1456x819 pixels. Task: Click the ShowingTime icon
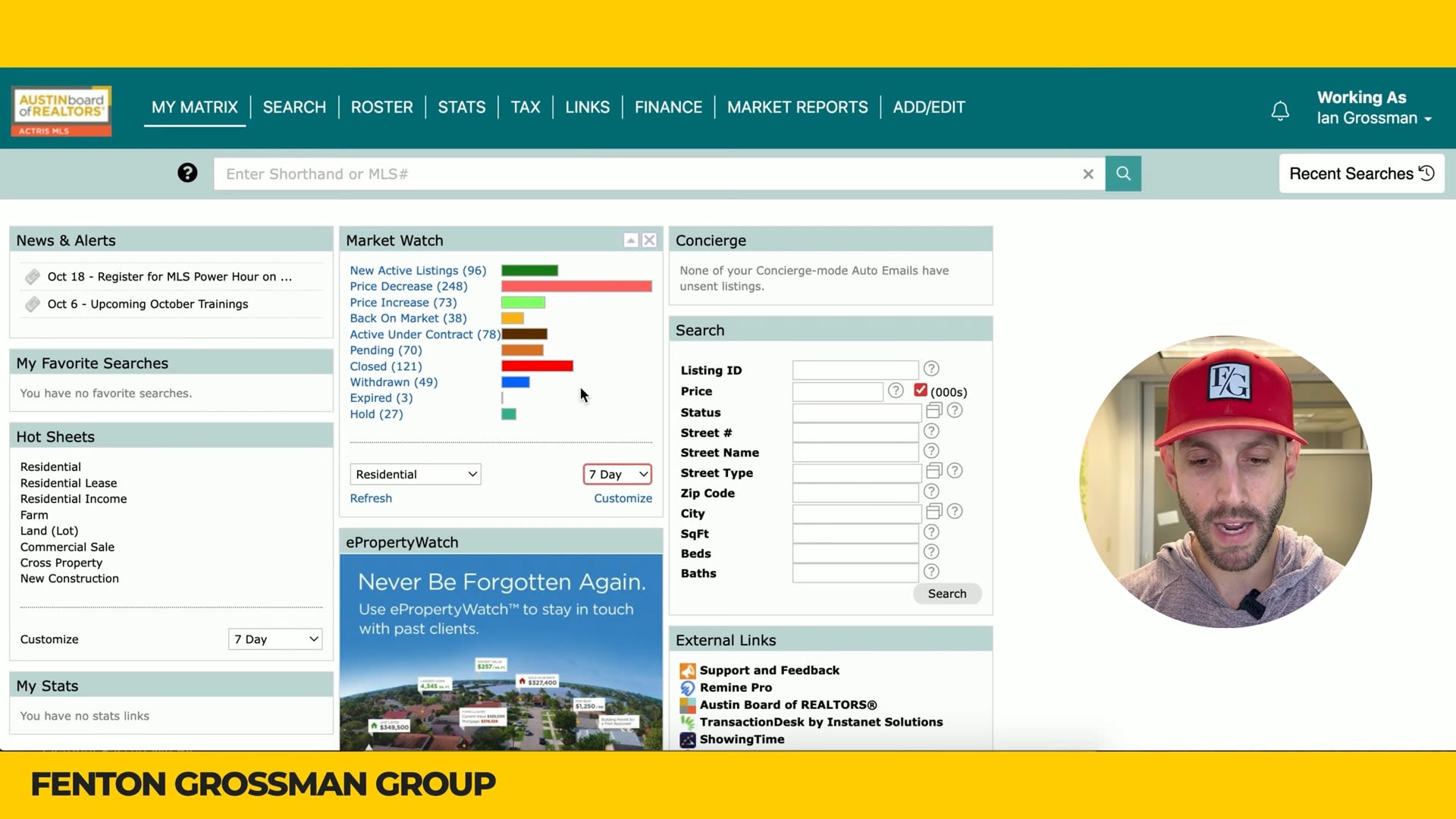click(x=688, y=740)
